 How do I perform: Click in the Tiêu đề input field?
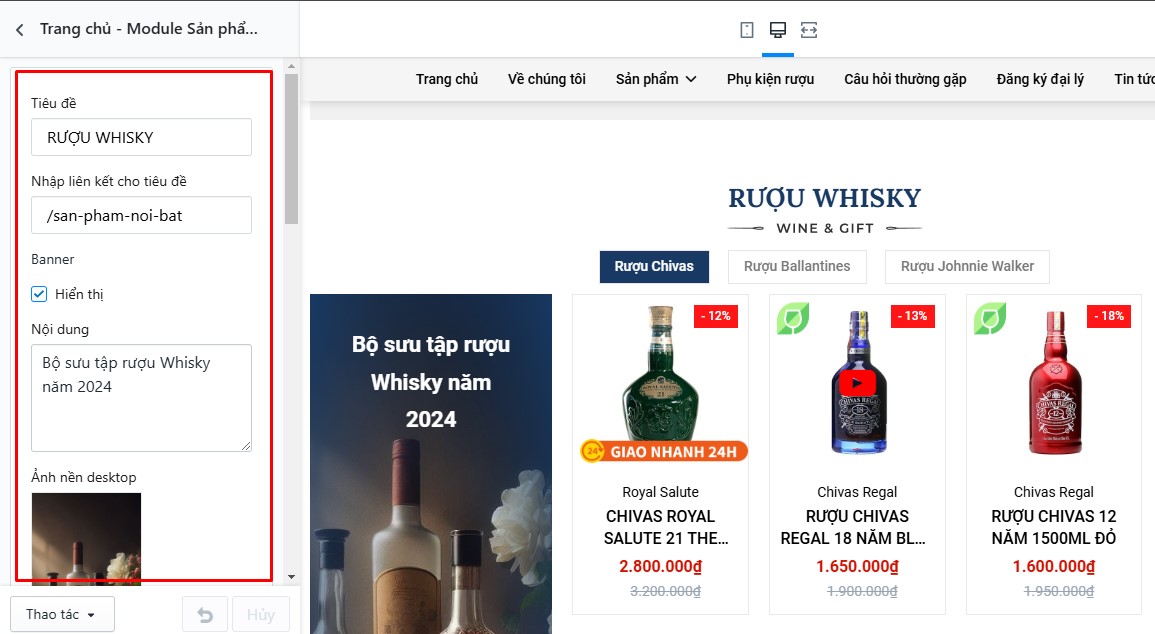coord(141,137)
